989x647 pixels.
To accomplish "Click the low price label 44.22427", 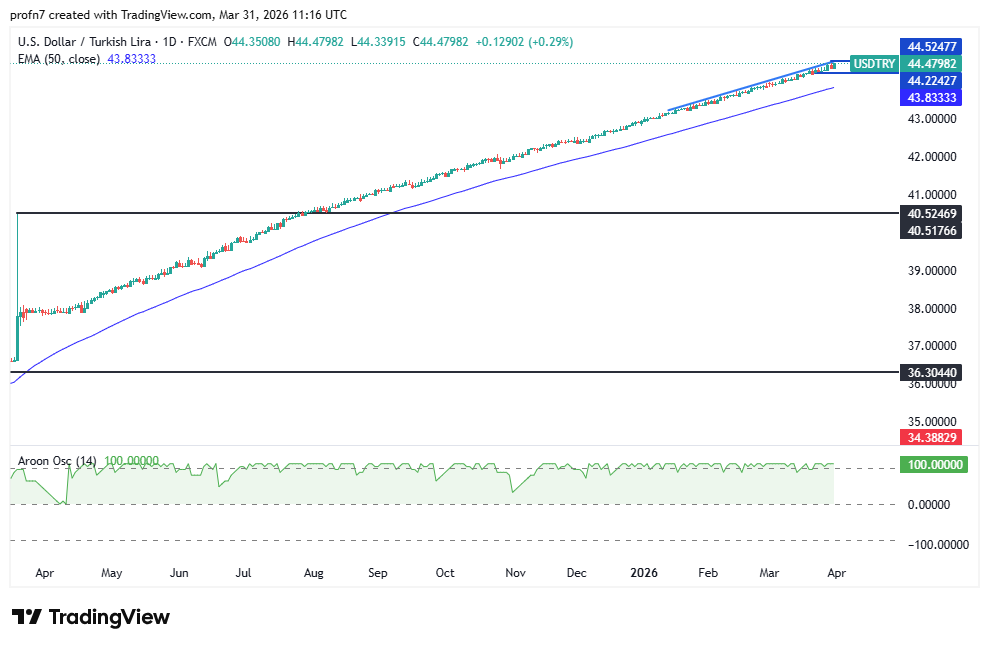I will coord(933,80).
